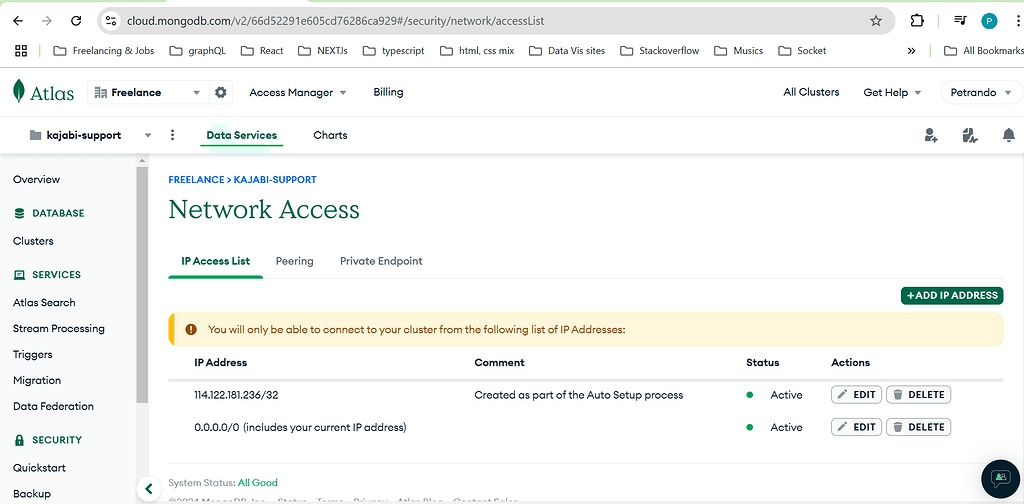
Task: Open Triggers in sidebar
Action: [33, 354]
